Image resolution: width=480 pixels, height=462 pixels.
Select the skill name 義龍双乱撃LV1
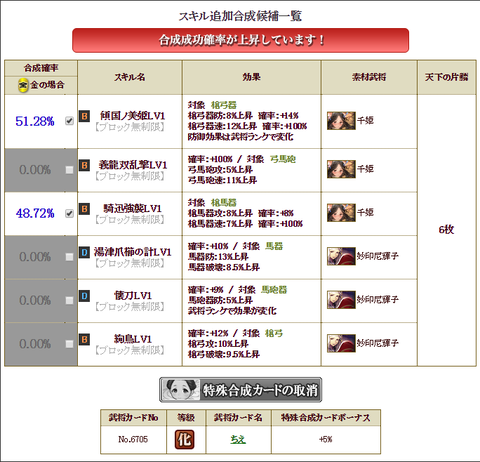132,165
